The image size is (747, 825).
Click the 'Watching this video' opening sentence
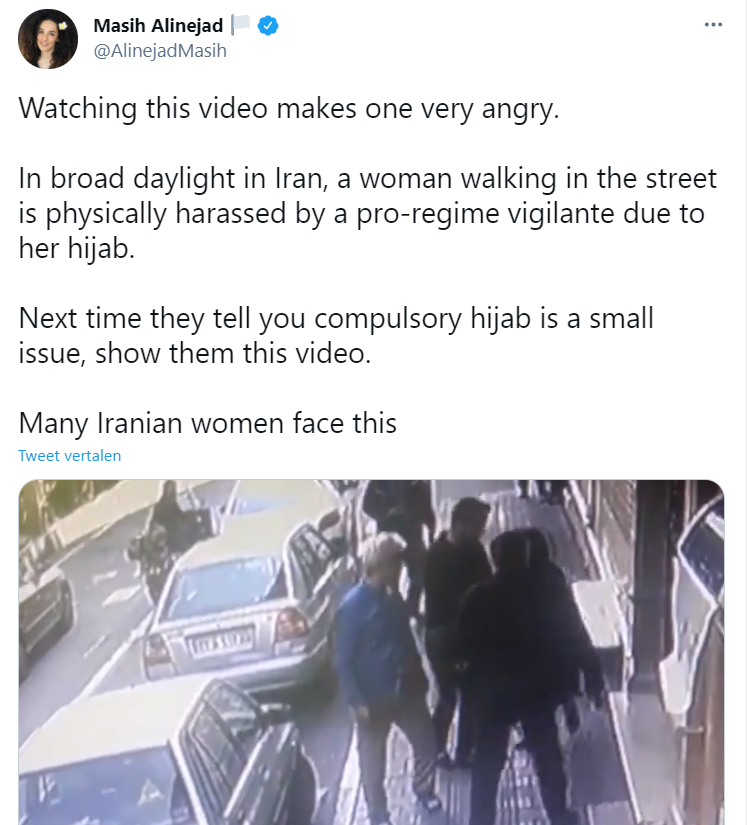[x=289, y=108]
